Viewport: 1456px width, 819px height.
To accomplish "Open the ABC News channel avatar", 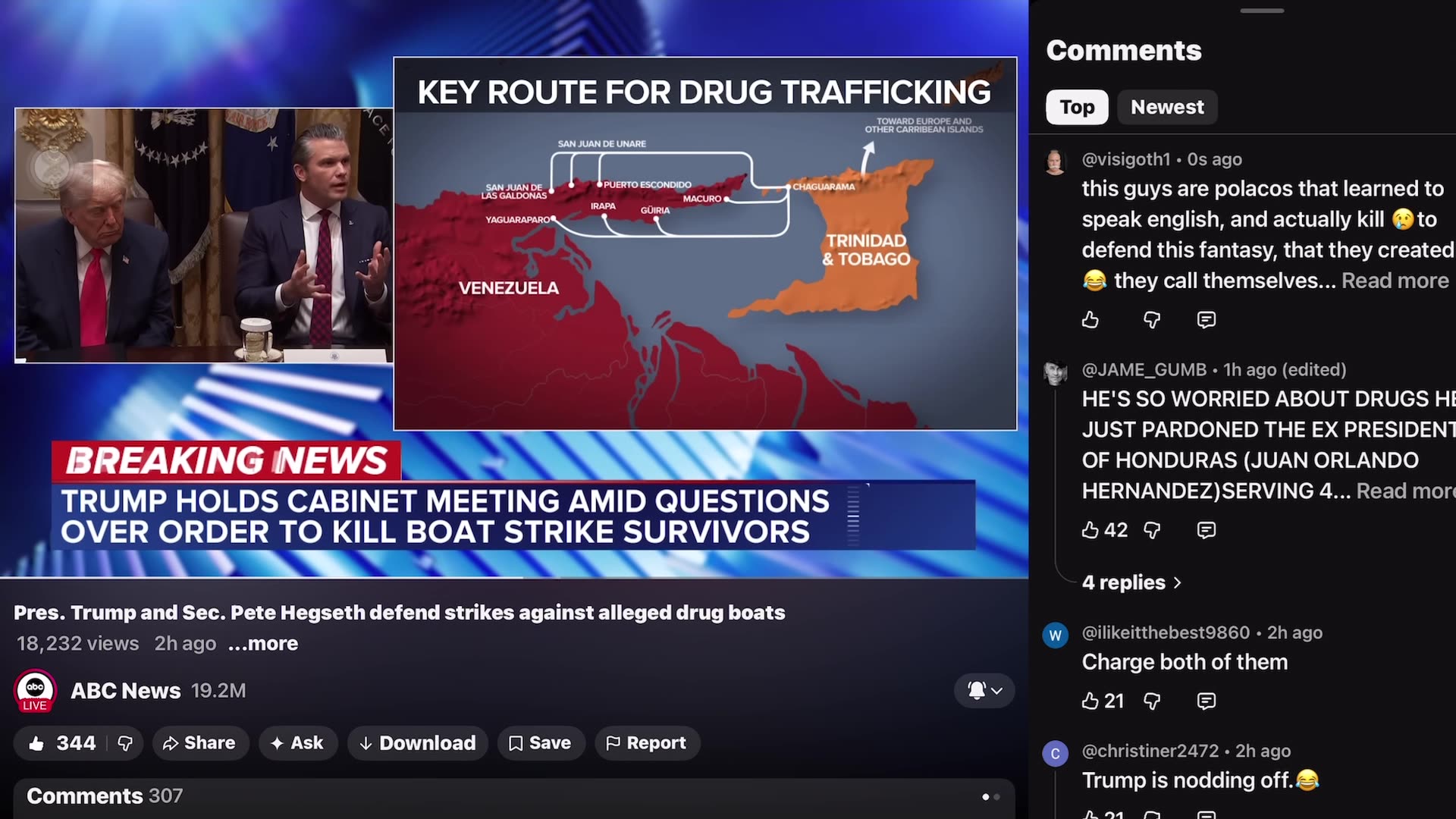I will 35,691.
